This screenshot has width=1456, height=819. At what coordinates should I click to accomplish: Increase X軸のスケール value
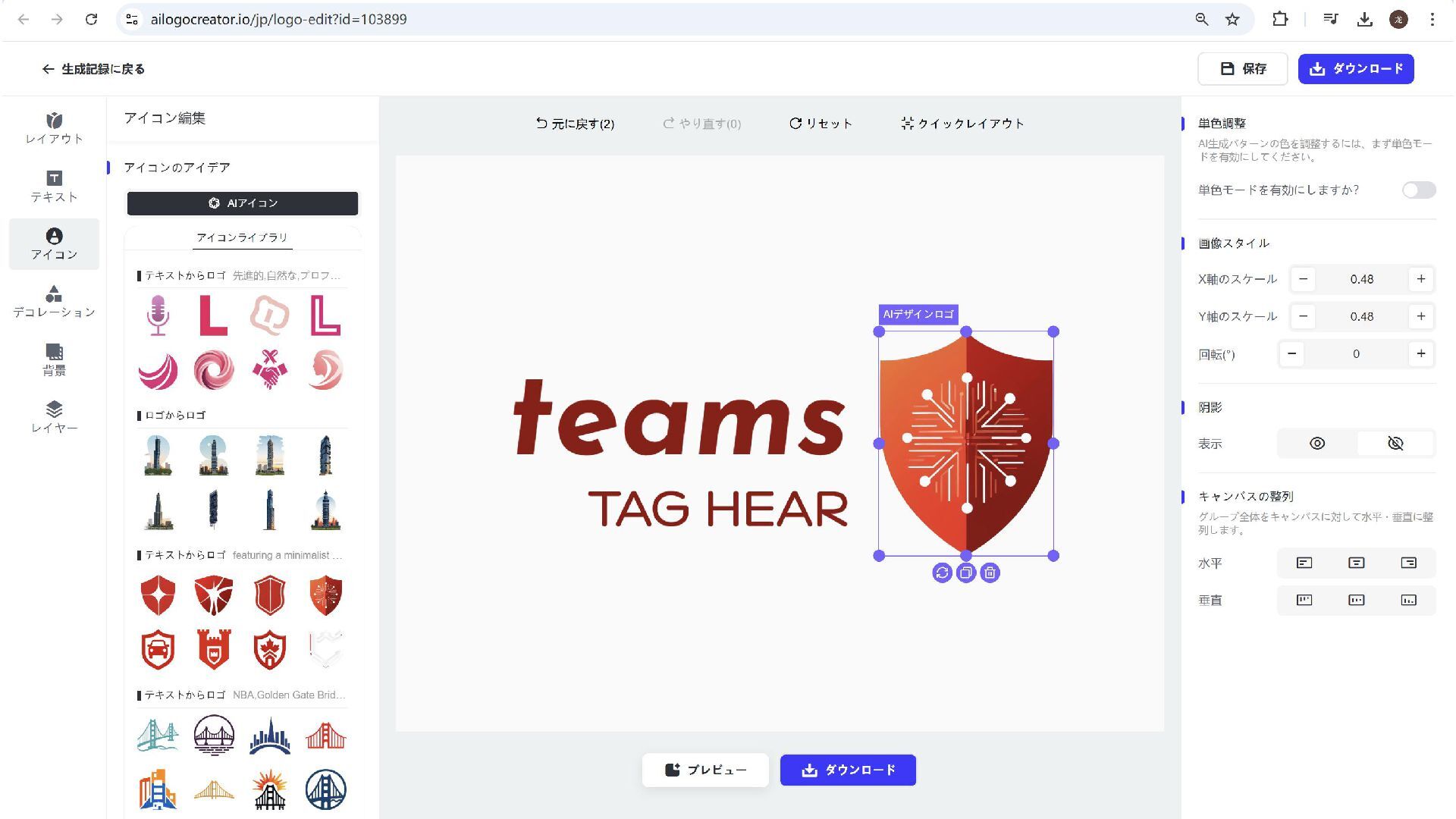point(1421,279)
